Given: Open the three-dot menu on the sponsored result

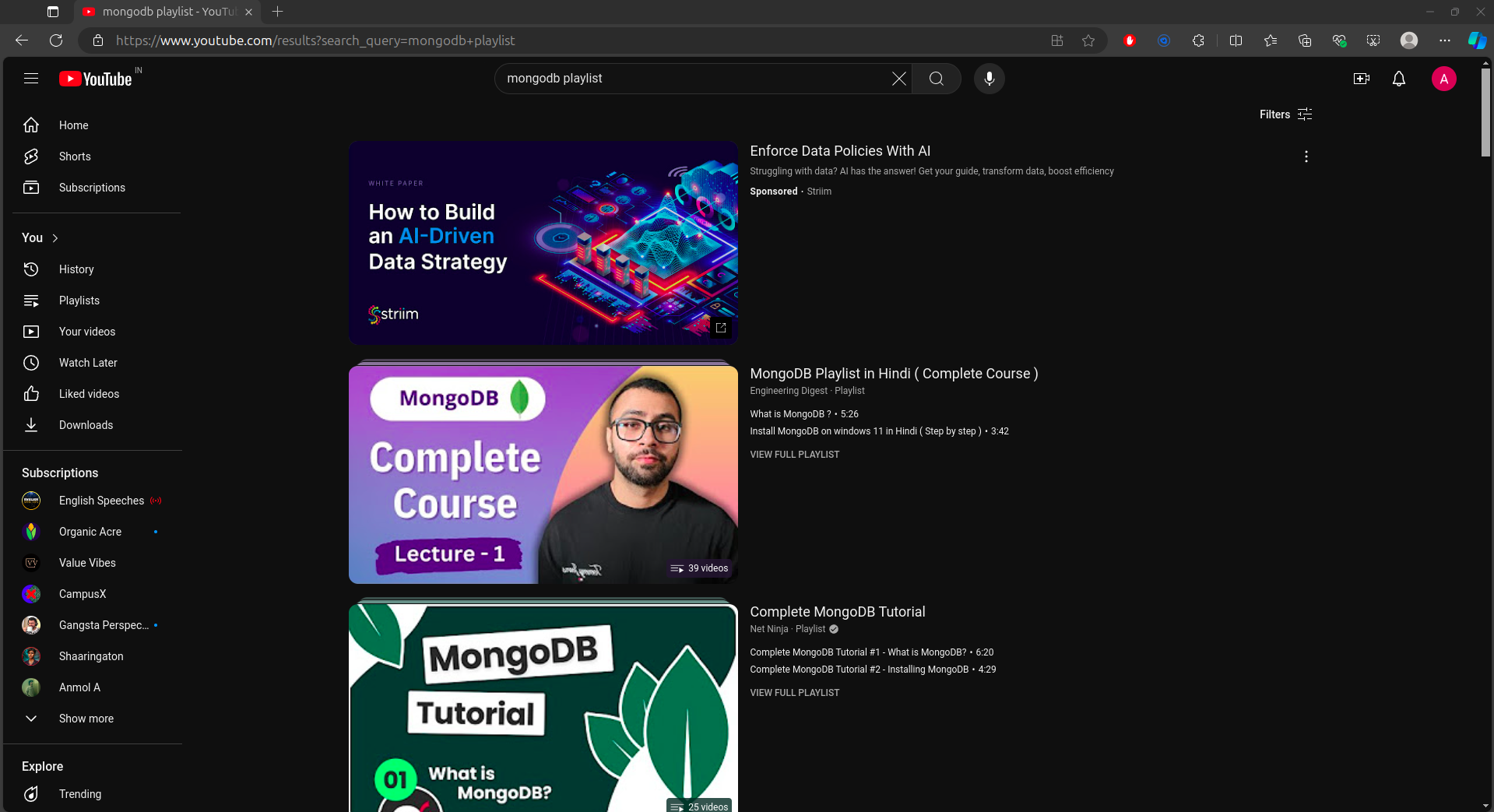Looking at the screenshot, I should point(1306,156).
